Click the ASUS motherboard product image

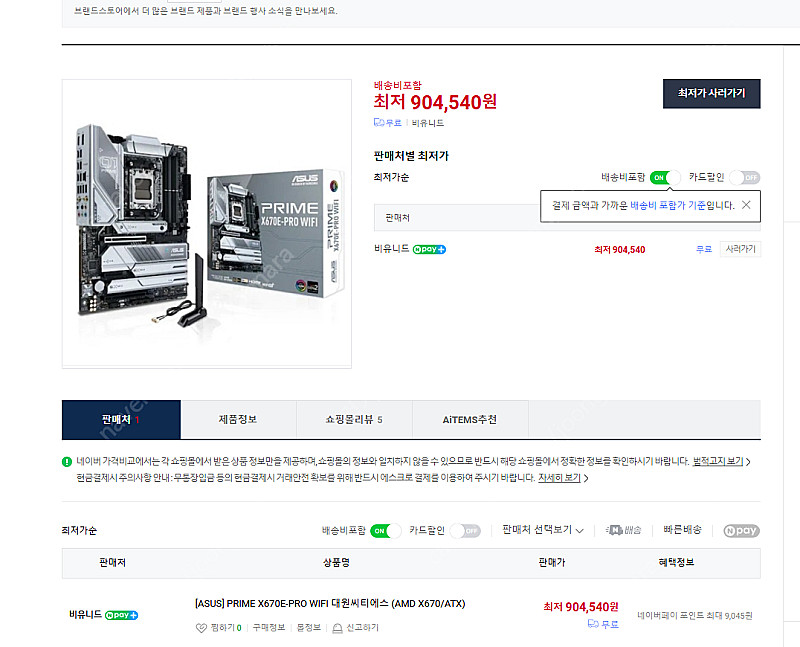point(207,223)
